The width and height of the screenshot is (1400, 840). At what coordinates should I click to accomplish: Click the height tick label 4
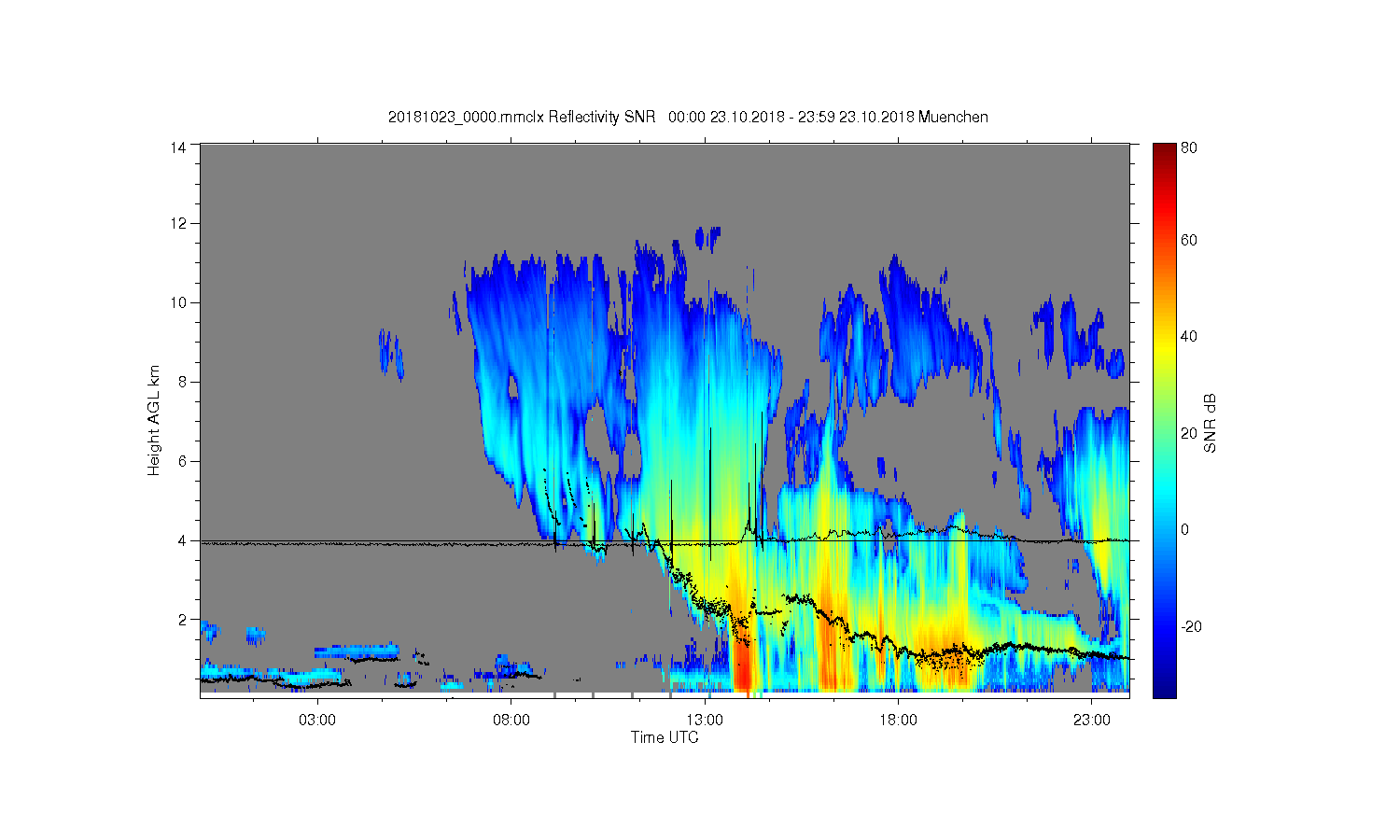(x=182, y=540)
